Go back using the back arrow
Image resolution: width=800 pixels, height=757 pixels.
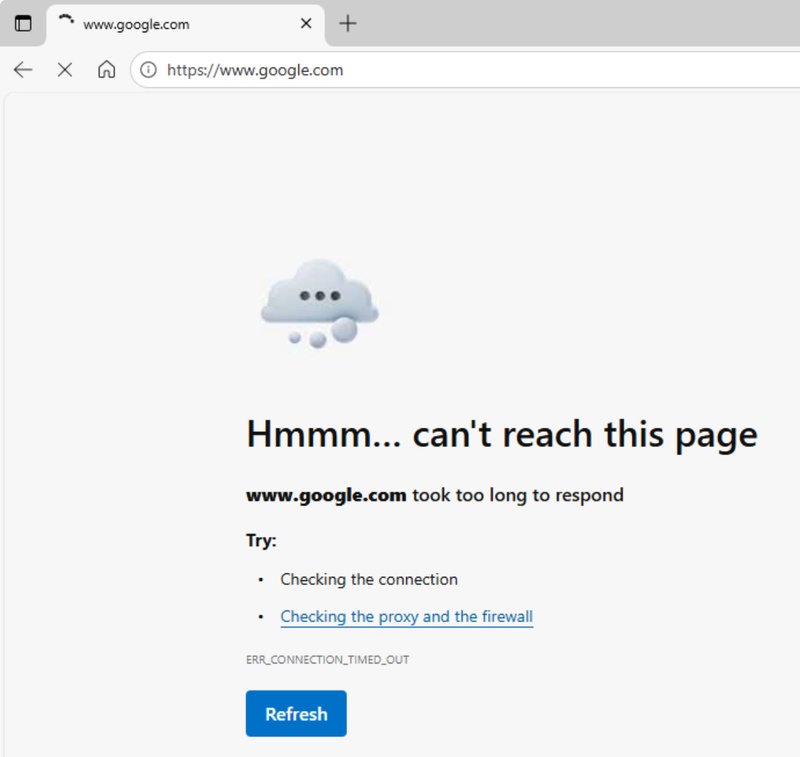coord(23,69)
